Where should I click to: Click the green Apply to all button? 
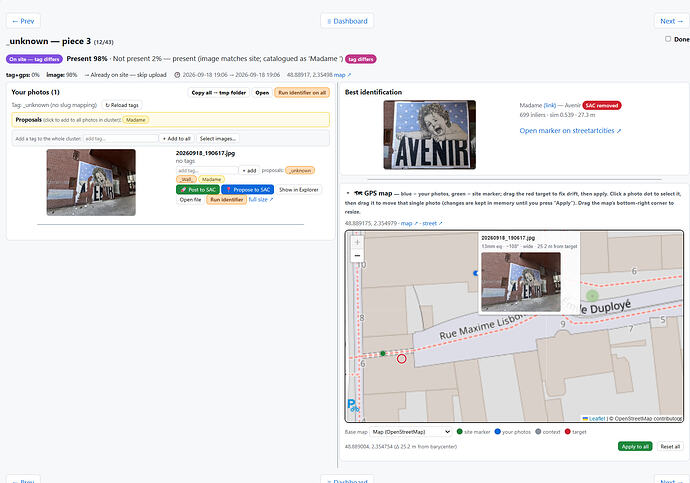(635, 446)
